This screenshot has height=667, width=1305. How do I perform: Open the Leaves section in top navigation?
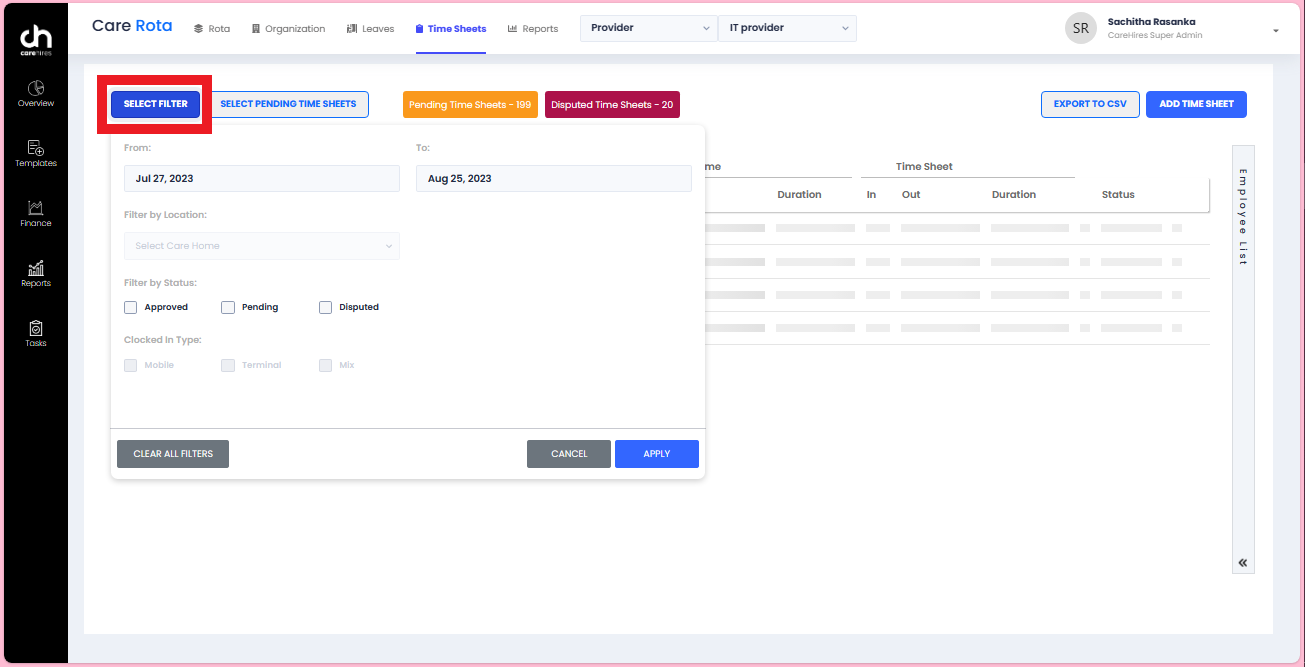(x=370, y=28)
